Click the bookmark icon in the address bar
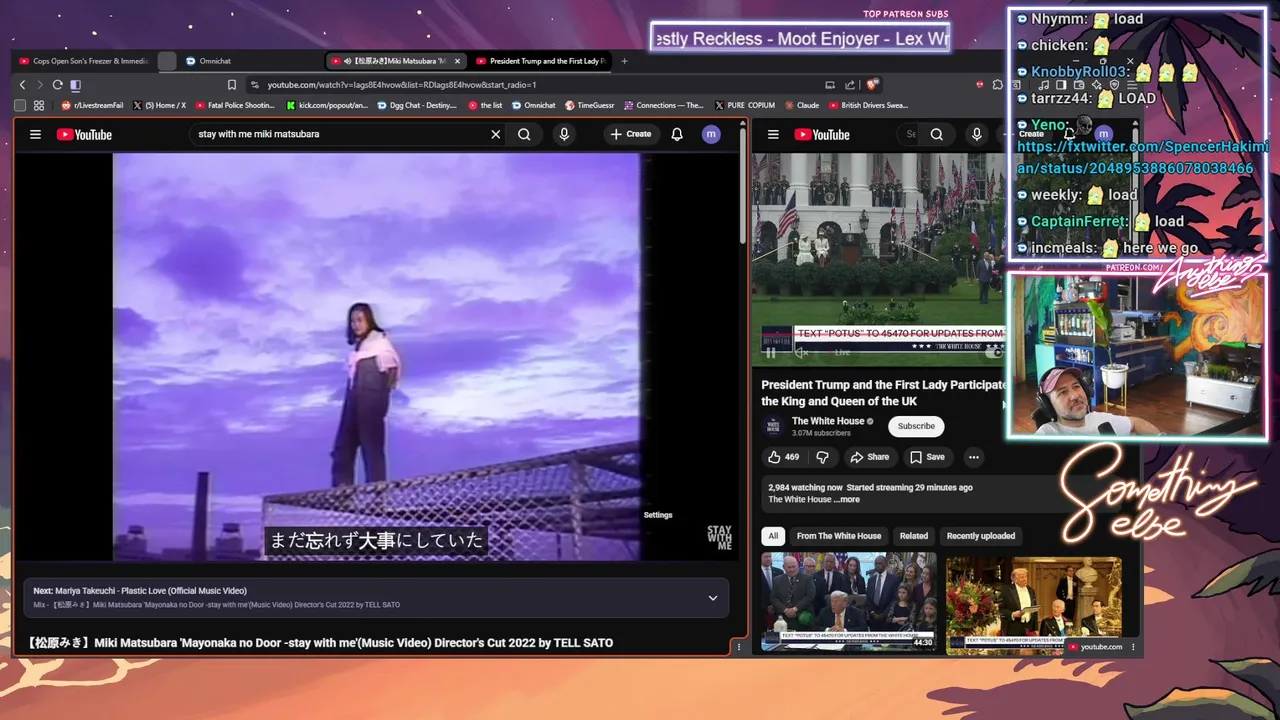 [x=232, y=85]
